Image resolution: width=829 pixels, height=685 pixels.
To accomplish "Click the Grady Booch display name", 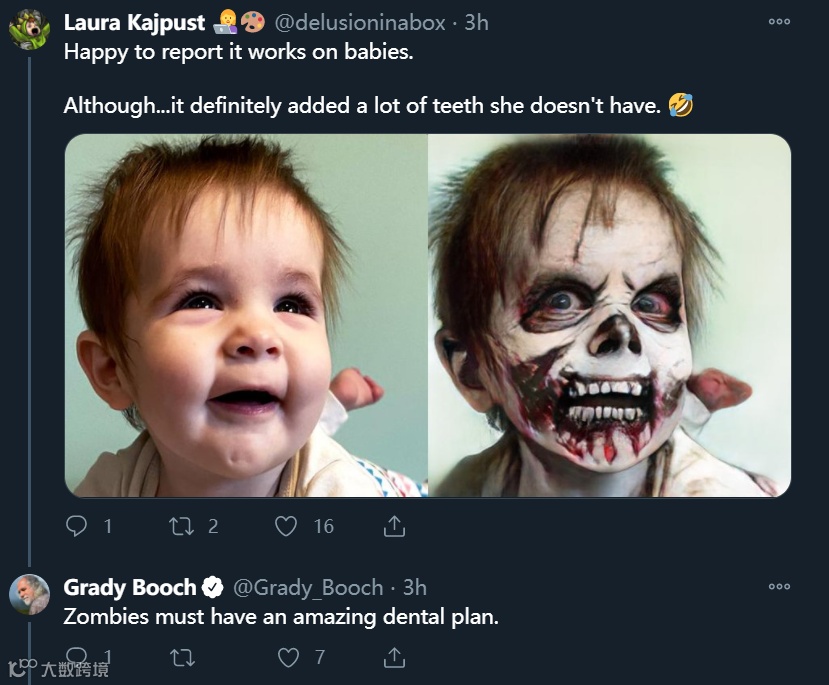I will pos(129,587).
